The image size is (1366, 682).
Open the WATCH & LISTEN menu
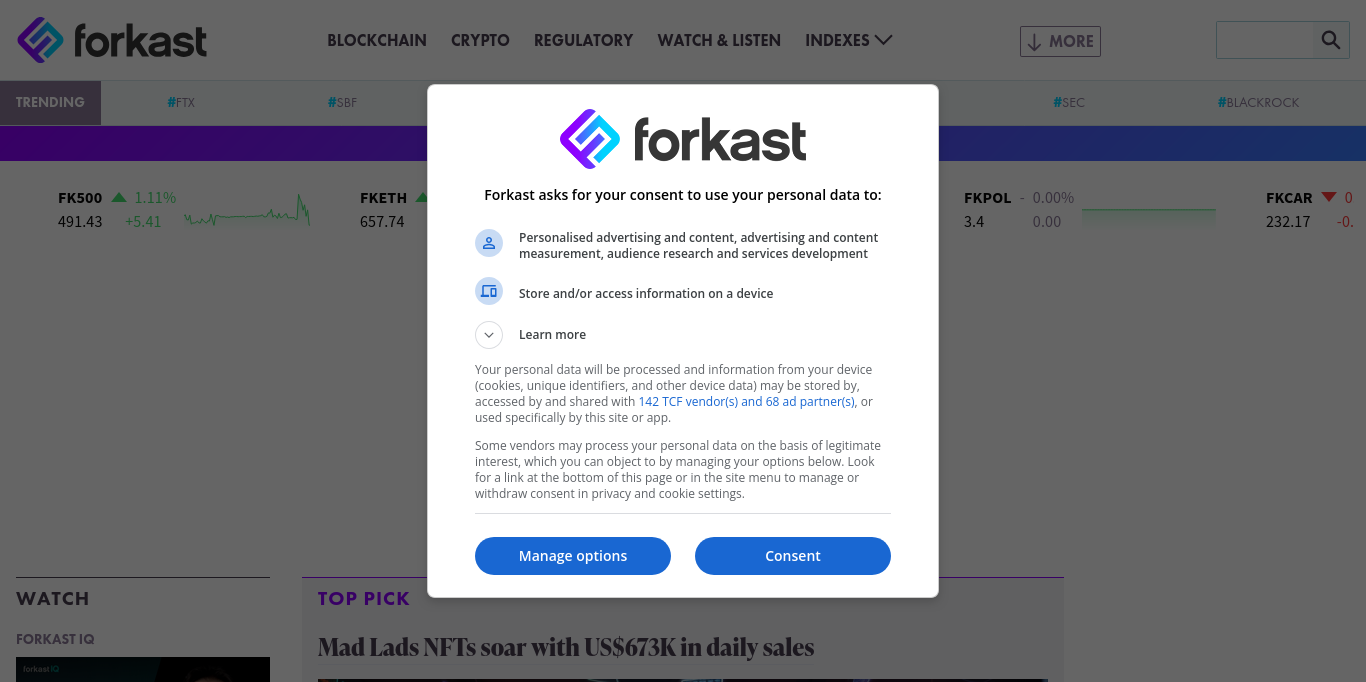tap(719, 40)
